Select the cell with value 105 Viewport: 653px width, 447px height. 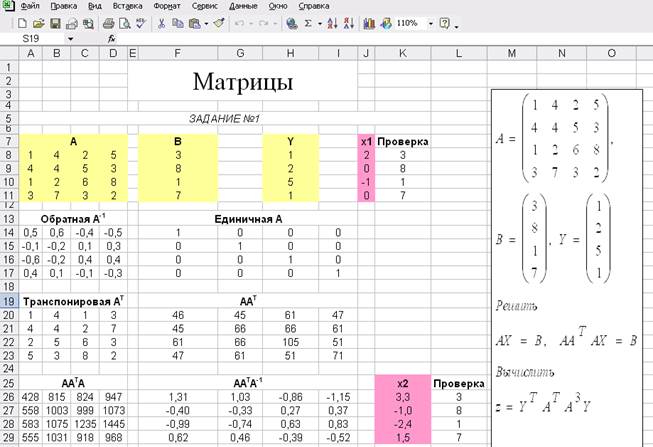290,342
